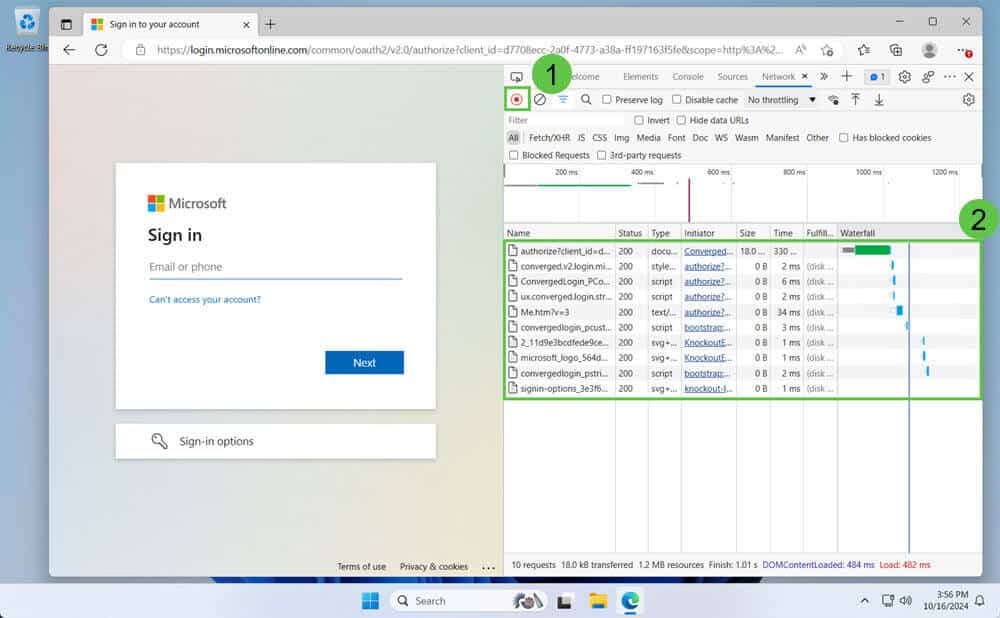Viewport: 1000px width, 618px height.
Task: Check 3rd-party requests checkbox
Action: [x=601, y=155]
